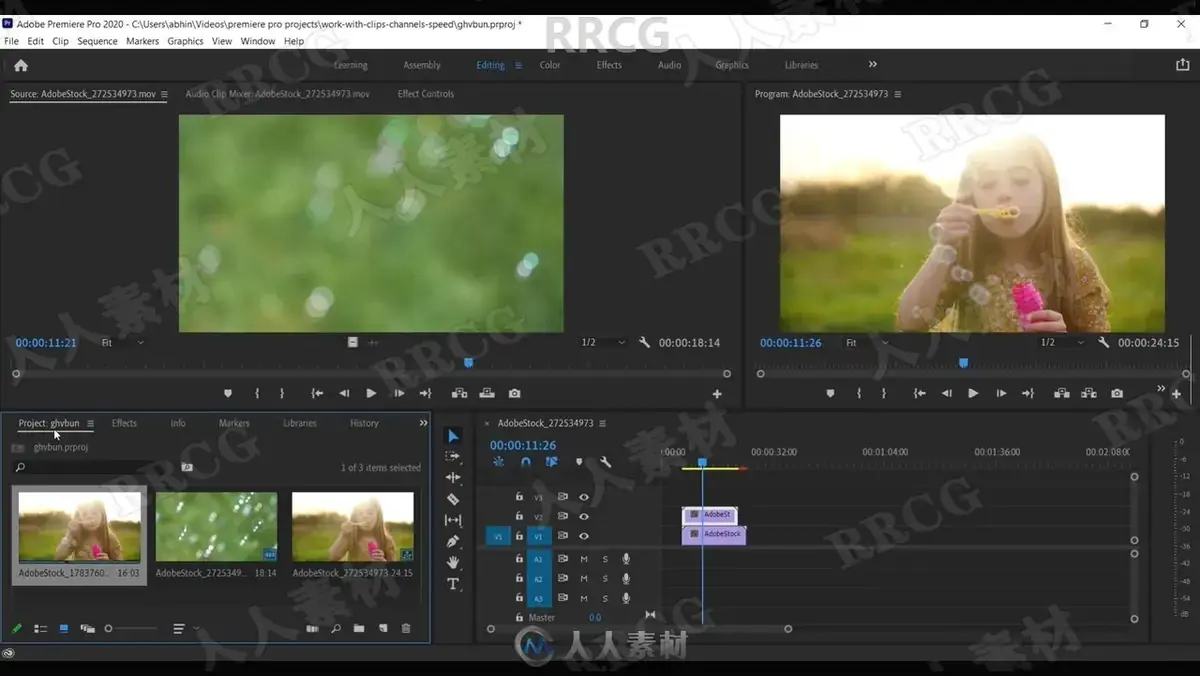Image resolution: width=1200 pixels, height=676 pixels.
Task: Open timeline display settings wrench
Action: point(605,462)
